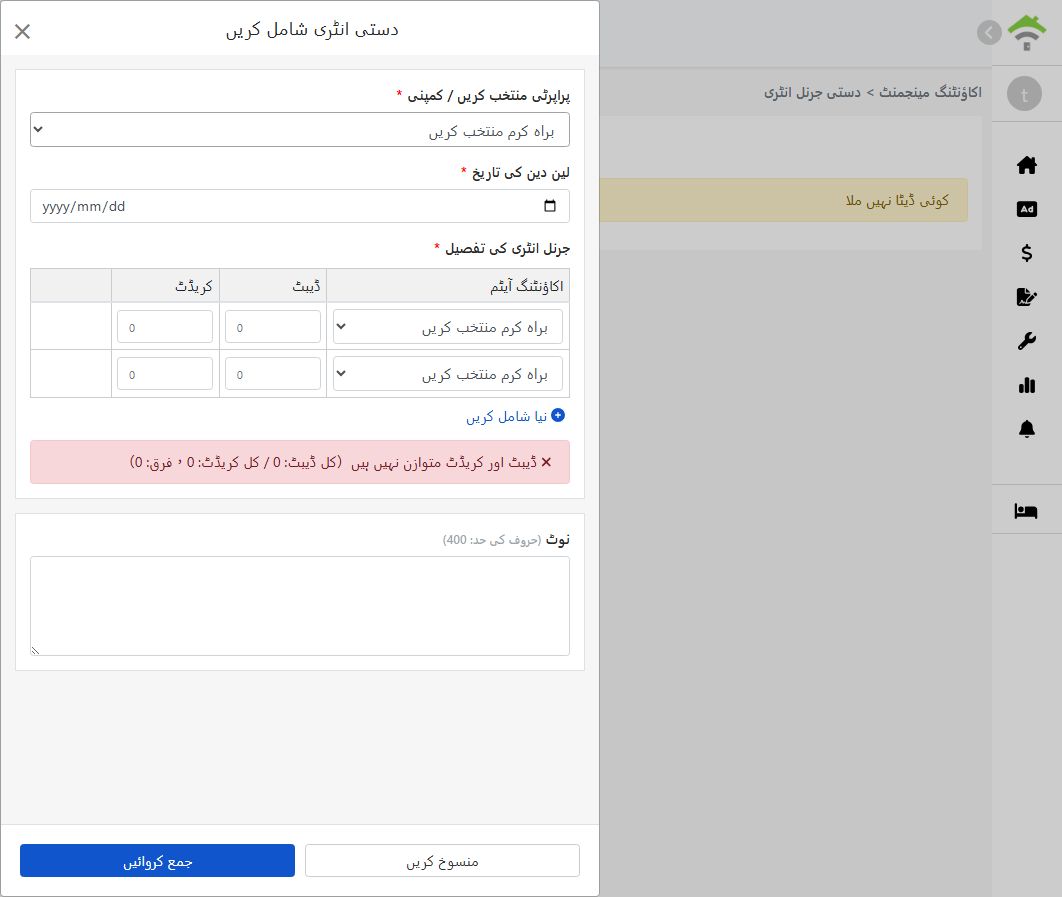Click the 'کوئی ڈیٹا نہیں ملا' no data notice
Screen dimensions: 1062x897
pyautogui.click(x=897, y=201)
